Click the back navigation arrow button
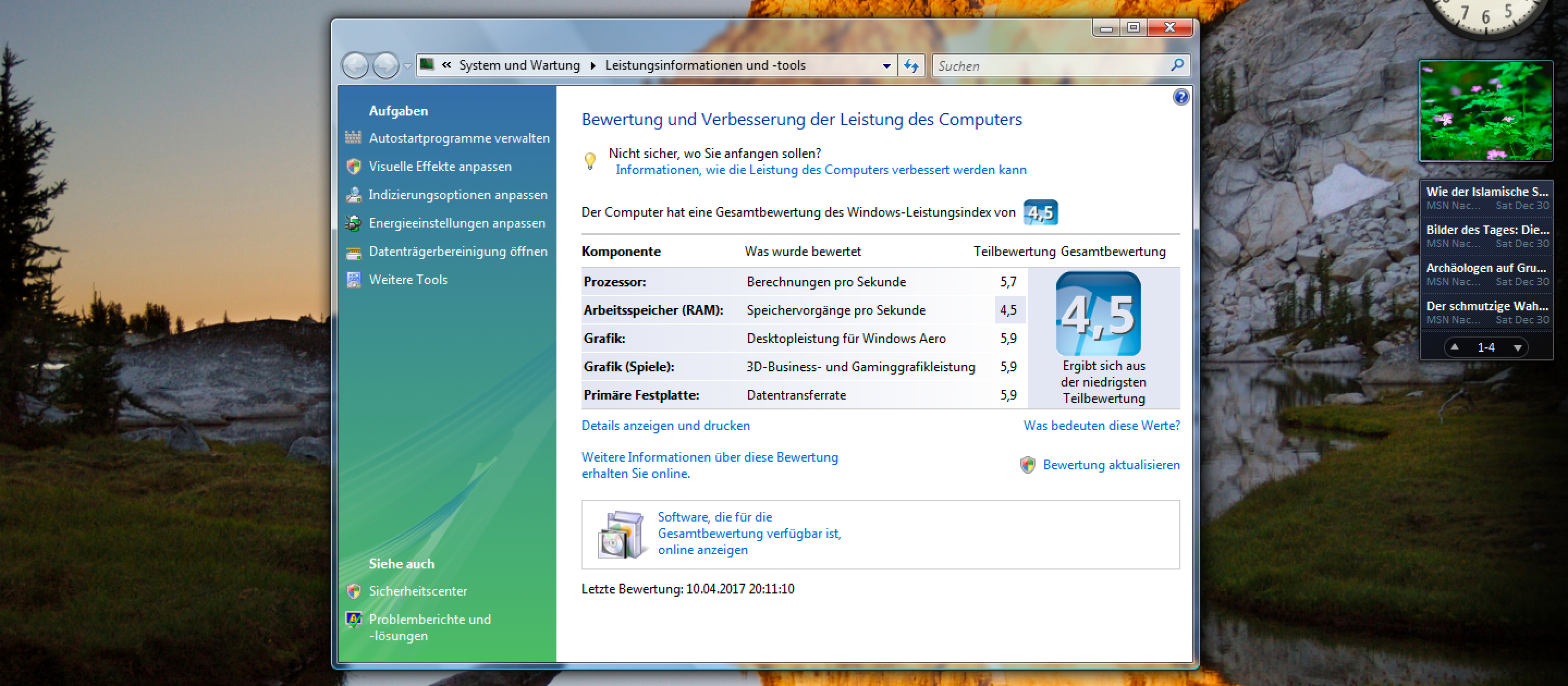 356,65
